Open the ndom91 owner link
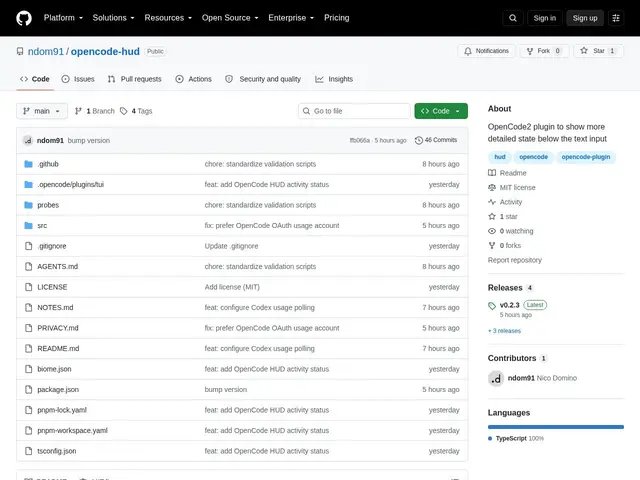Screen dimensions: 640x480 (x=46, y=51)
